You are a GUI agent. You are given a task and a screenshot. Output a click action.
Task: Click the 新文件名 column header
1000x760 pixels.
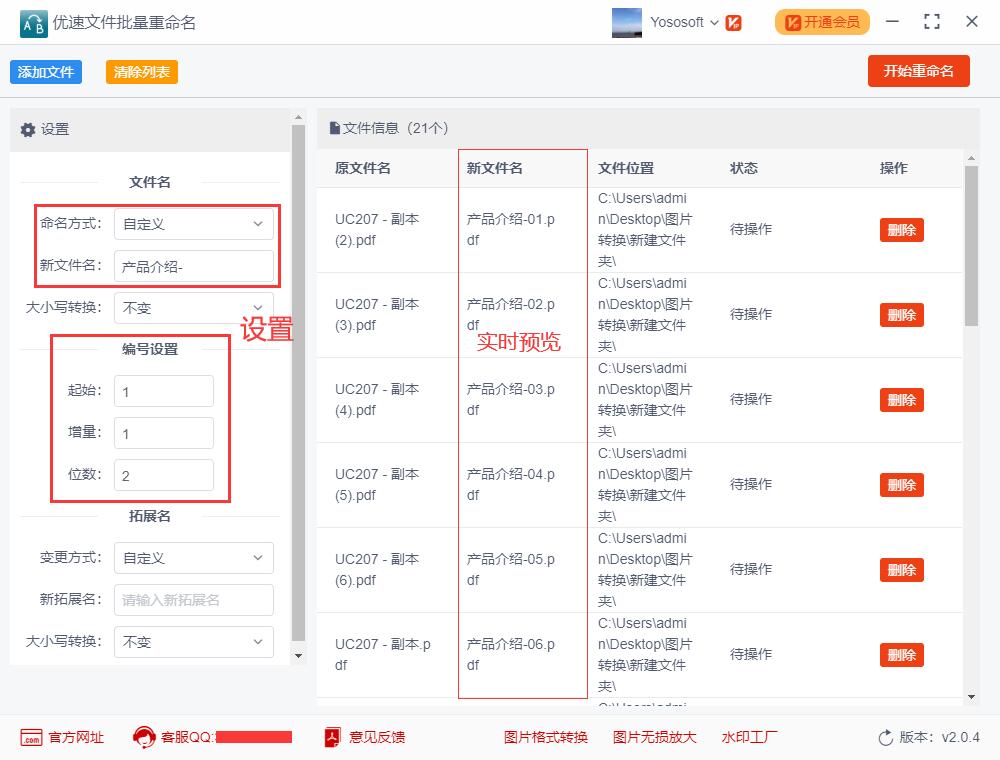[x=494, y=168]
